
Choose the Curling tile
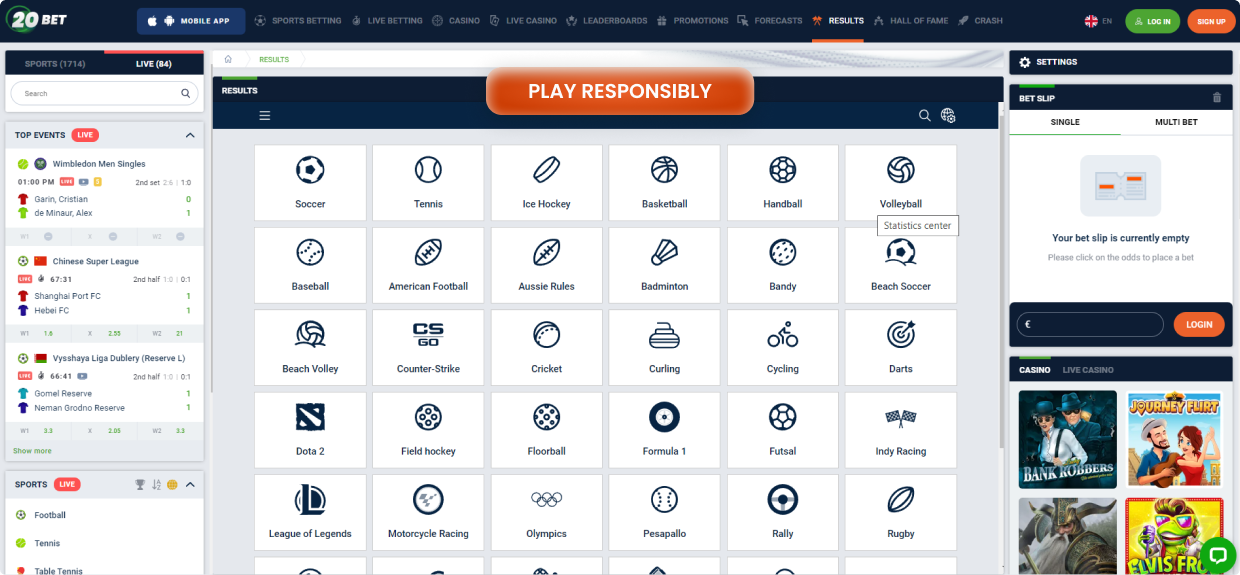[x=664, y=348]
